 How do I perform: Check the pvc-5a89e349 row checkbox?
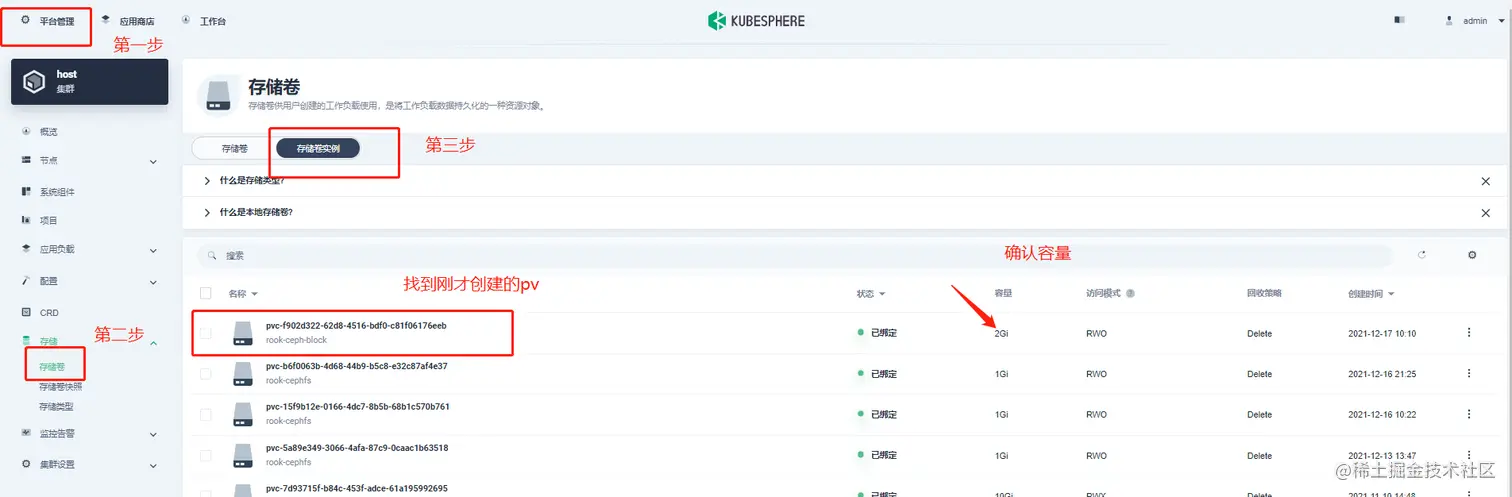pos(206,455)
